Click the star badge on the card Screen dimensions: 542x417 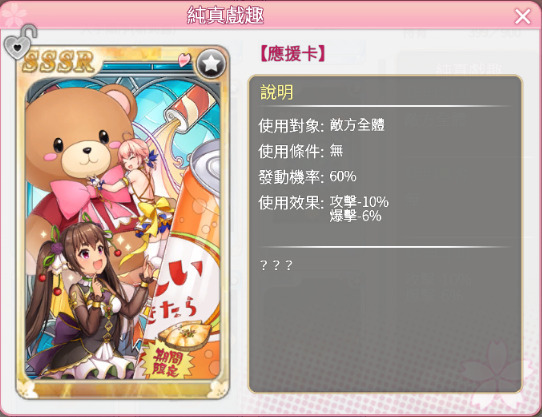(211, 64)
